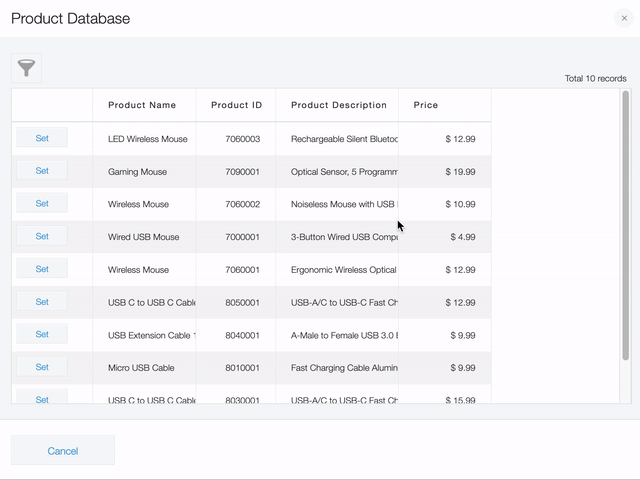The width and height of the screenshot is (640, 480).
Task: Select Set for product ID 7060001
Action: pyautogui.click(x=42, y=269)
